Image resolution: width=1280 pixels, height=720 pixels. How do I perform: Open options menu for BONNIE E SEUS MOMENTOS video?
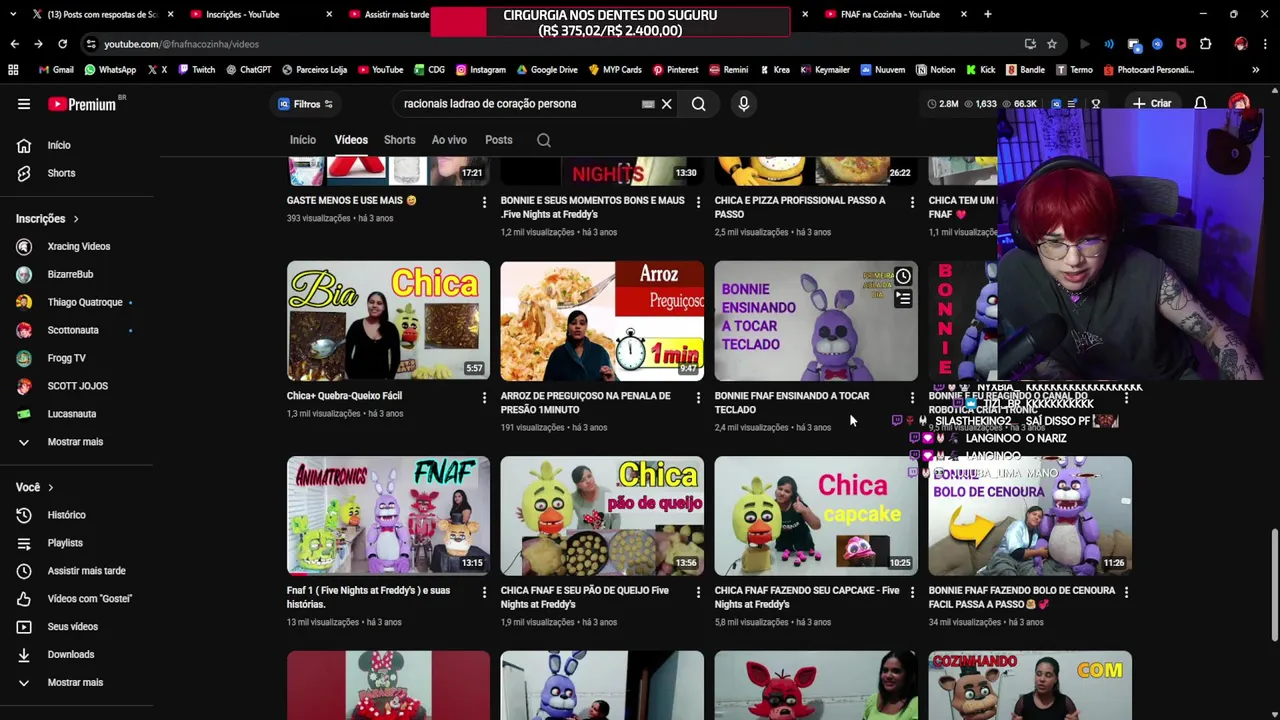coord(698,202)
